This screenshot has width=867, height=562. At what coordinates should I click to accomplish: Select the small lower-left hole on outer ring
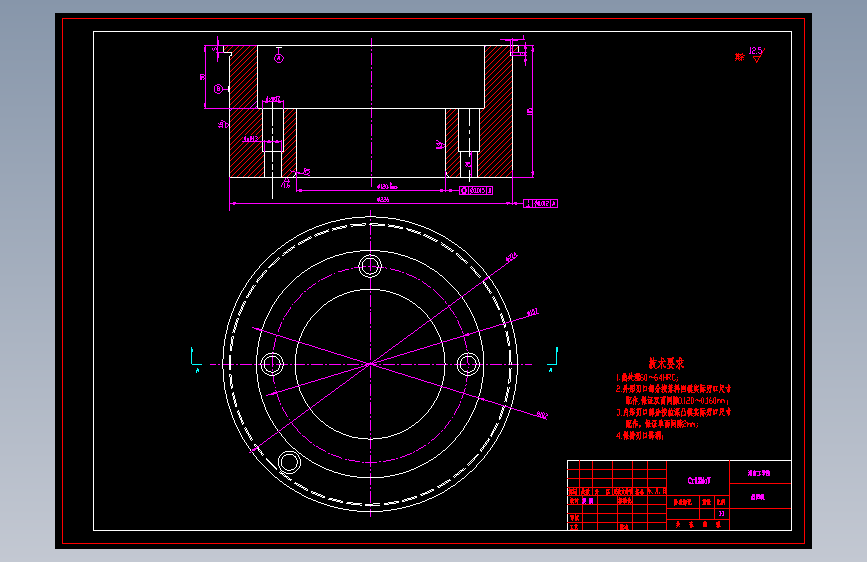click(289, 461)
